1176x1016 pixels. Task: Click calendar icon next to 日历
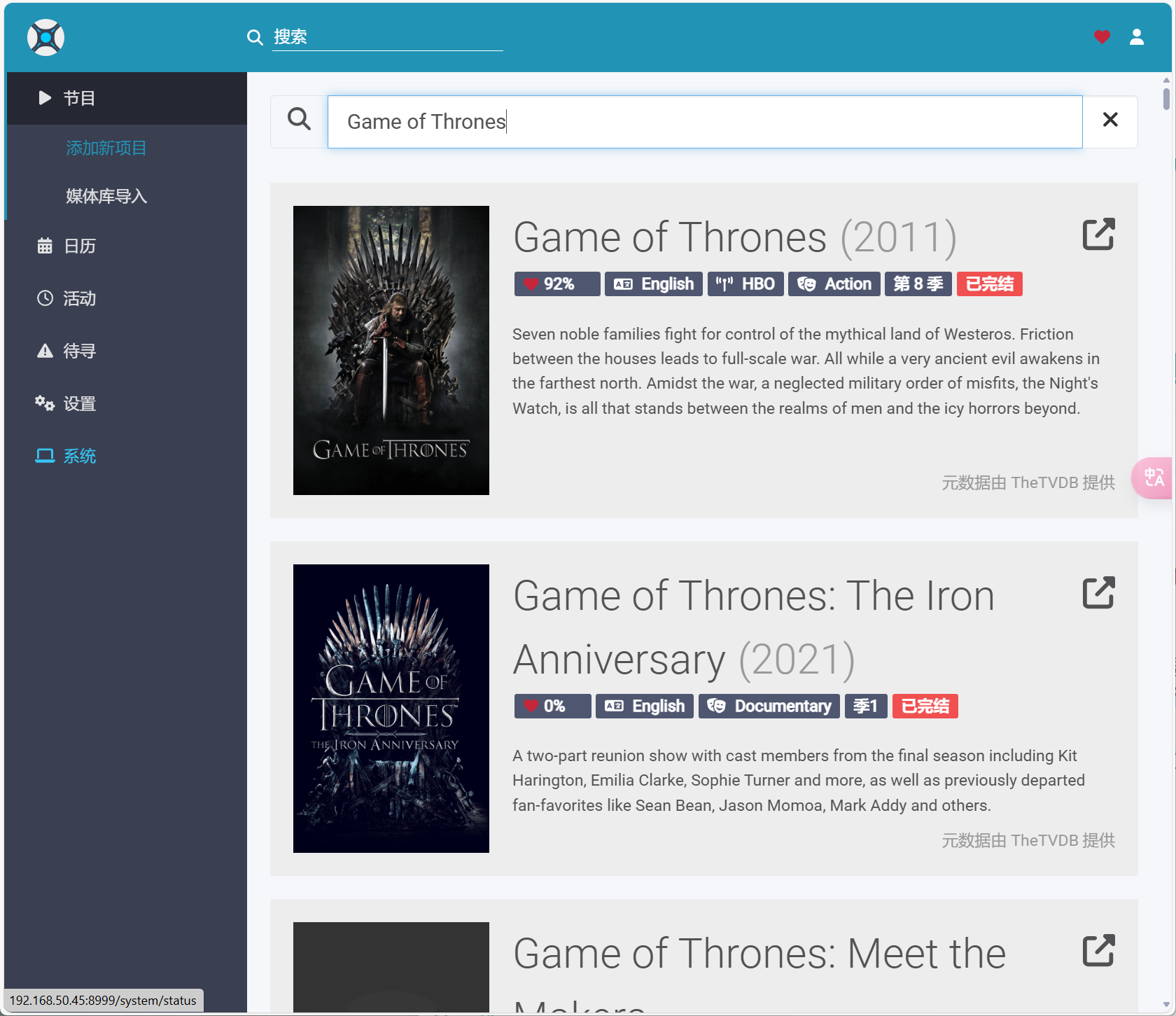pos(45,246)
